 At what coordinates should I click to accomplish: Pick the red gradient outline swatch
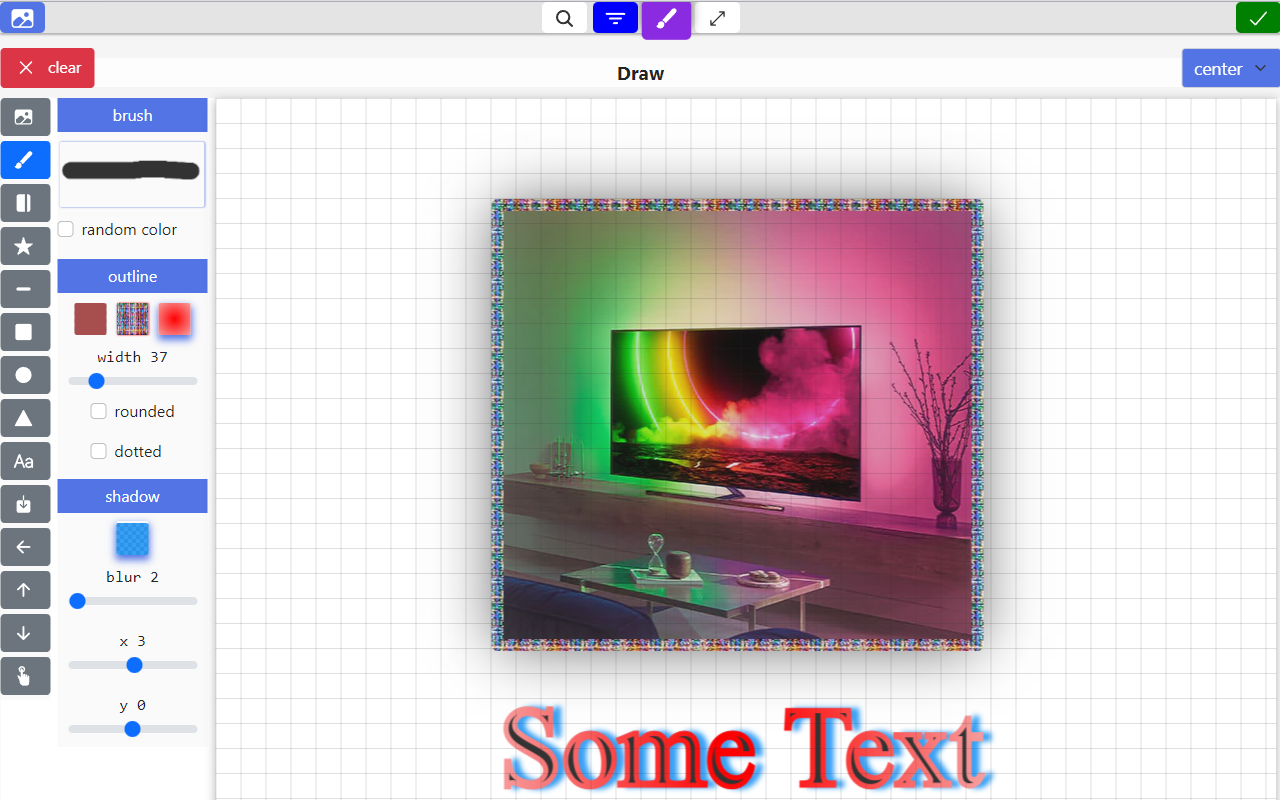174,319
